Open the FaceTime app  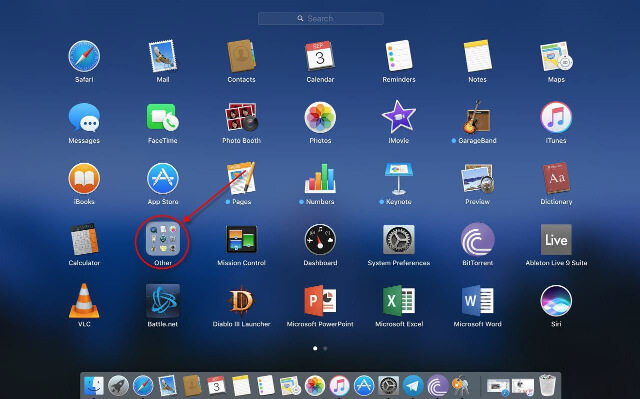[x=162, y=117]
